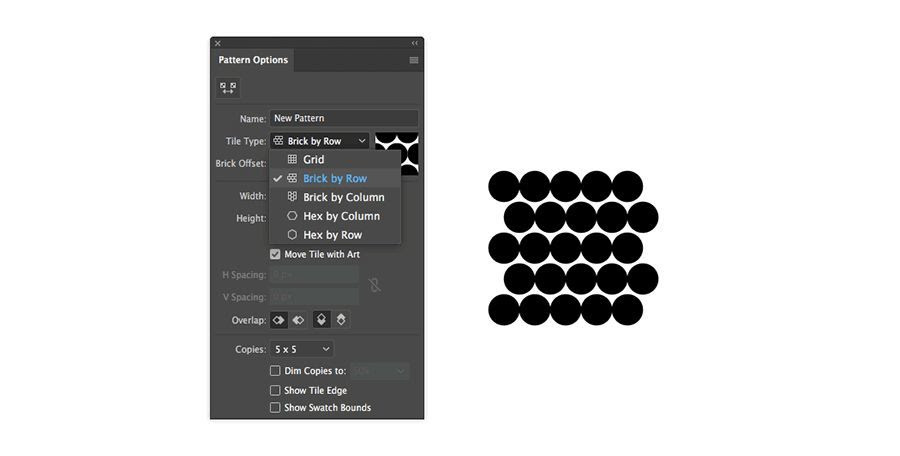Collapse panel with double-arrow icon
The width and height of the screenshot is (900, 456).
(x=414, y=43)
